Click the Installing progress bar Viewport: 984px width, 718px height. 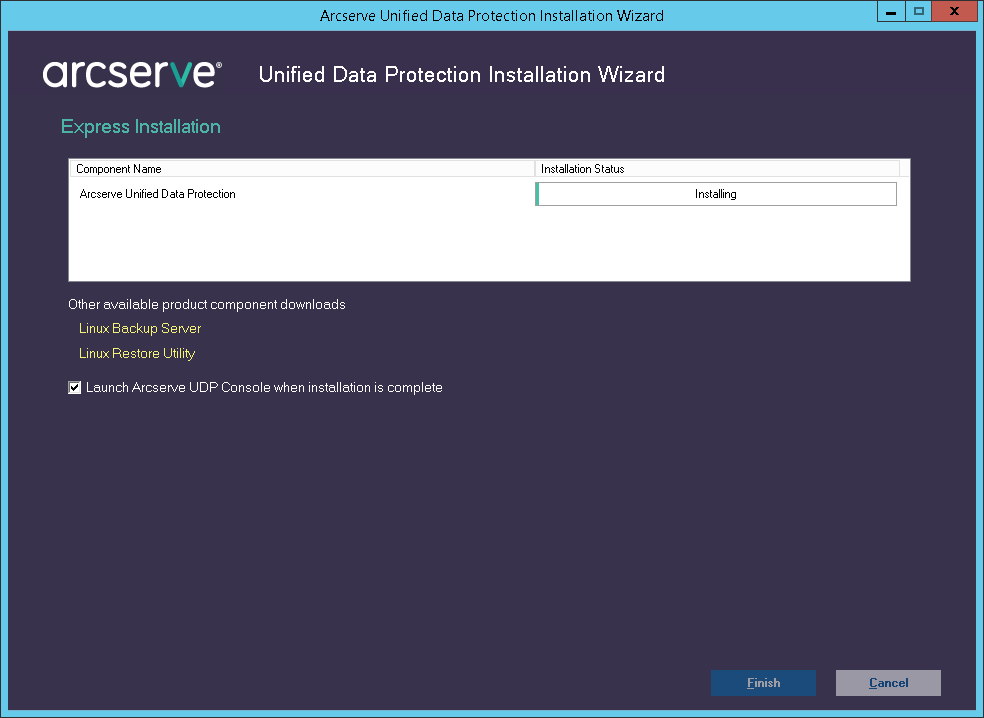(716, 194)
